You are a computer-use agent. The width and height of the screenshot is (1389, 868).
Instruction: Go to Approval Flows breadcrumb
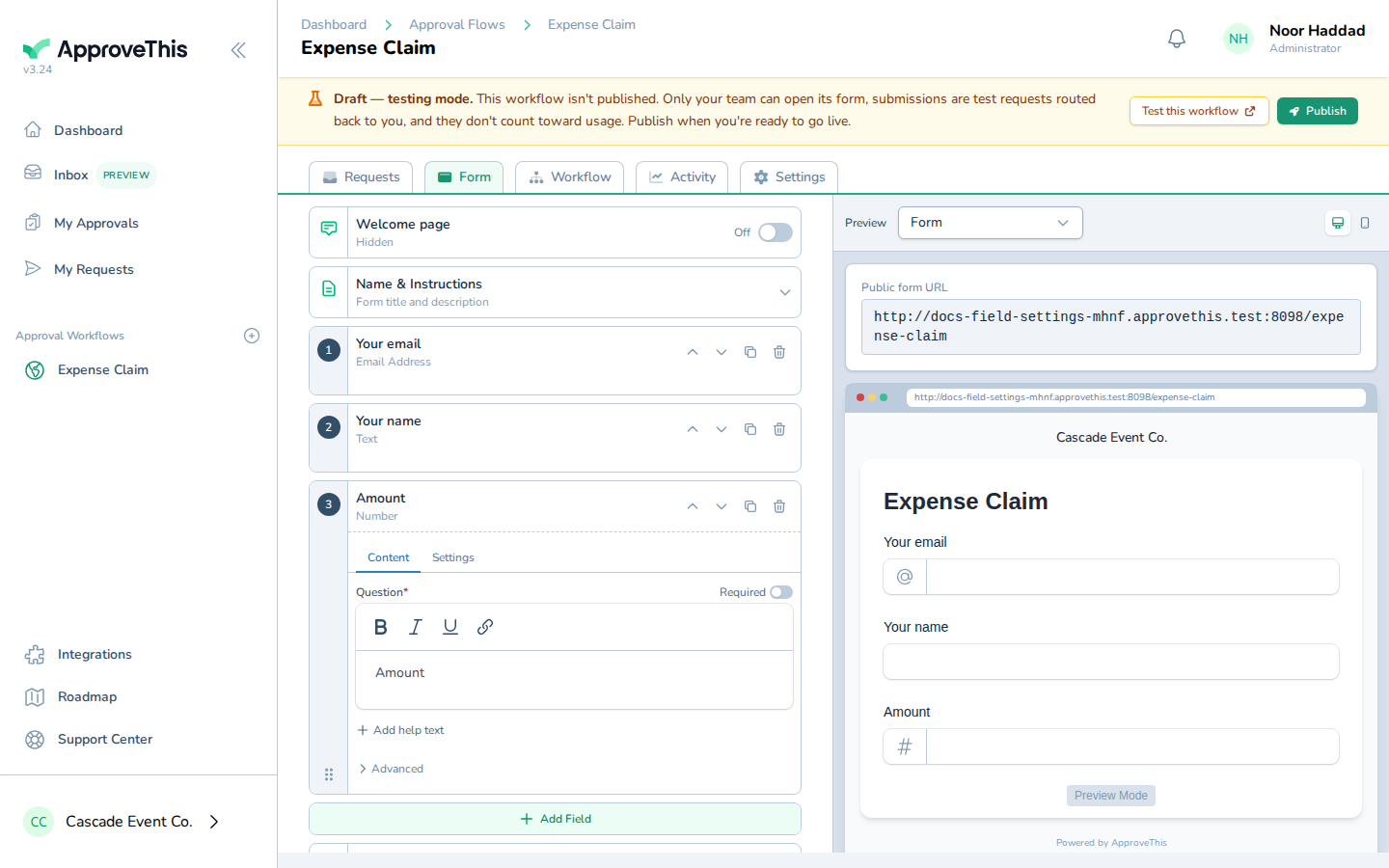coord(457,24)
